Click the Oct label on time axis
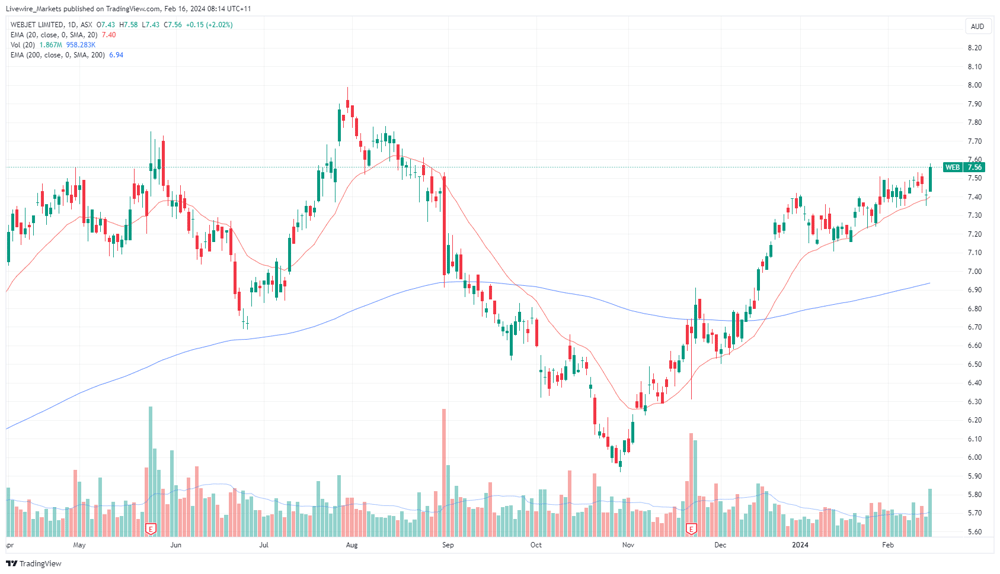This screenshot has height=574, width=1000. pos(536,545)
